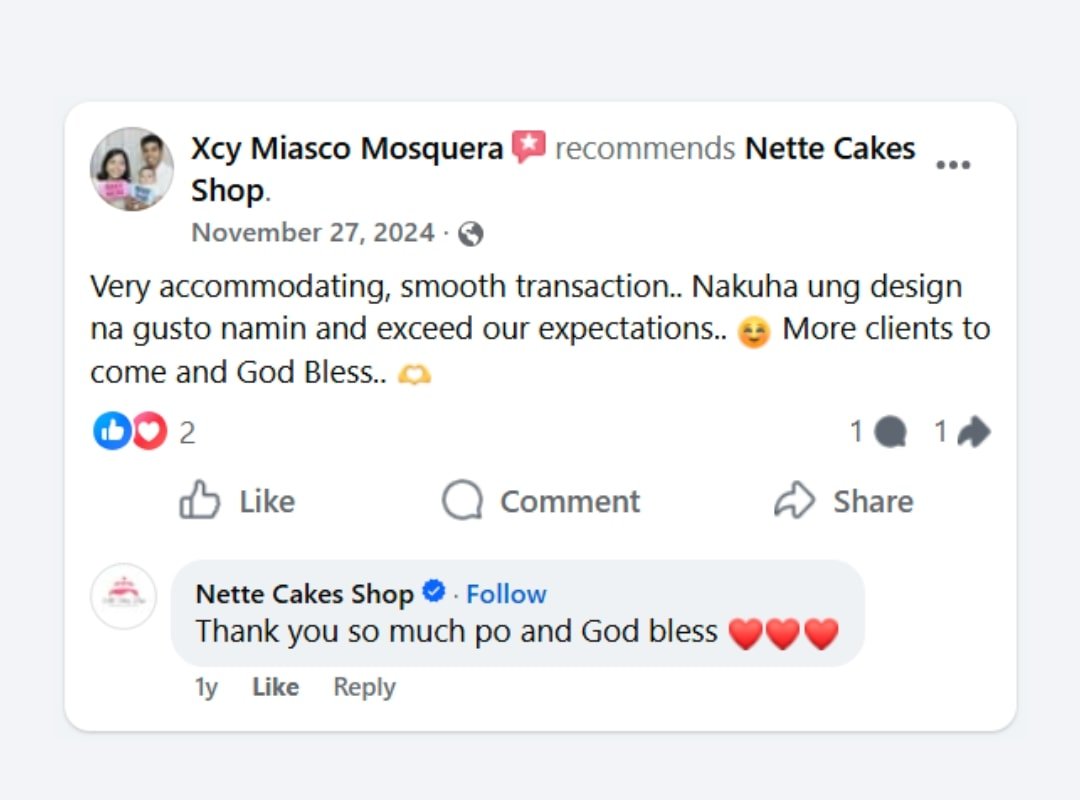Like the post with the Like button
This screenshot has height=800, width=1080.
point(238,501)
